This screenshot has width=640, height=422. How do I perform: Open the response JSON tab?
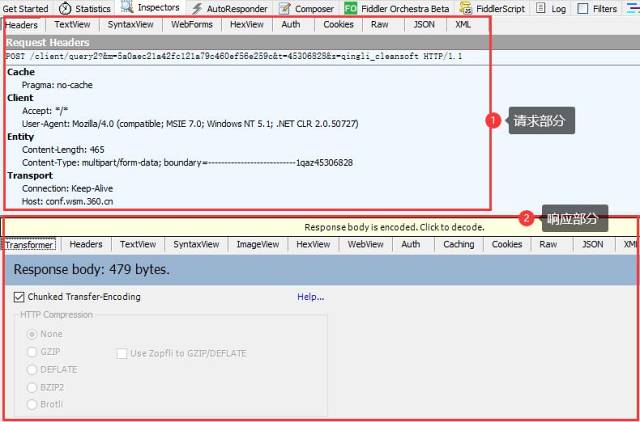(593, 244)
